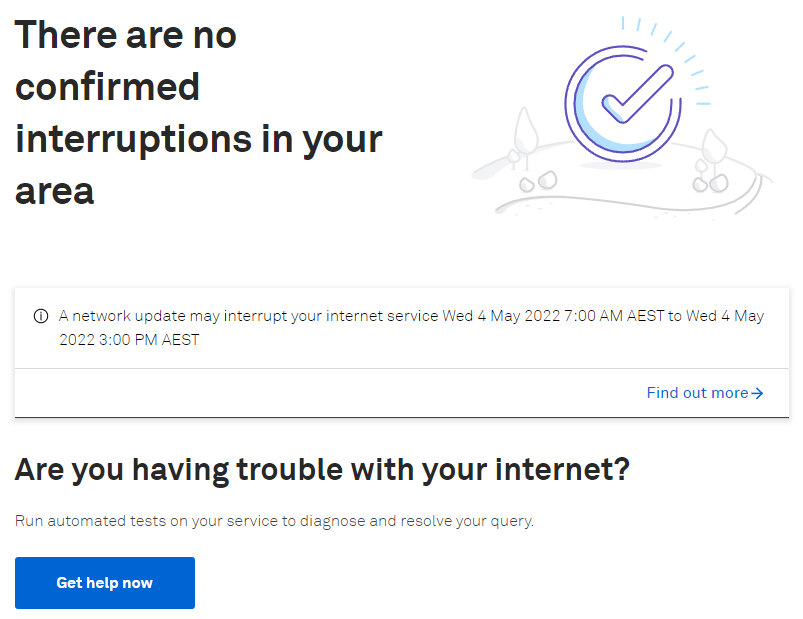Click the small bushes right of the checkmark
The image size is (803, 619).
(x=711, y=183)
